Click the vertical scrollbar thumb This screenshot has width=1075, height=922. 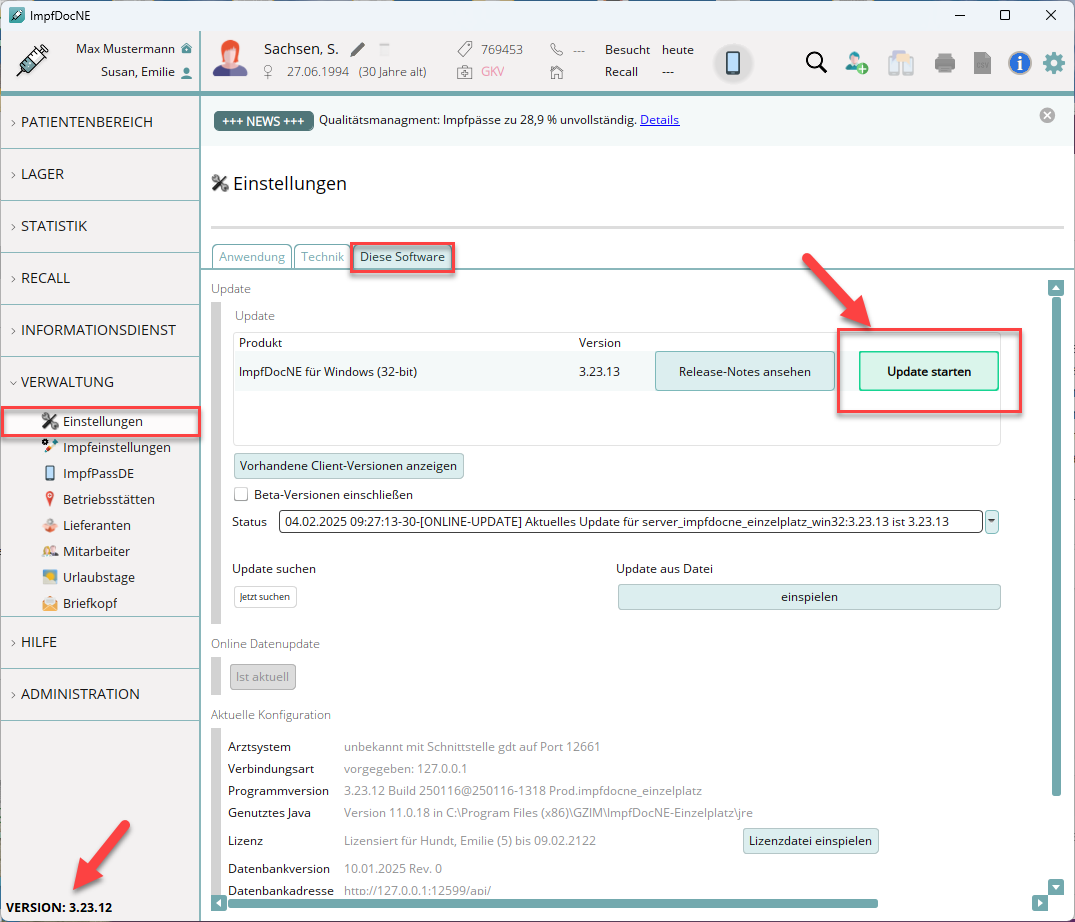point(1056,546)
